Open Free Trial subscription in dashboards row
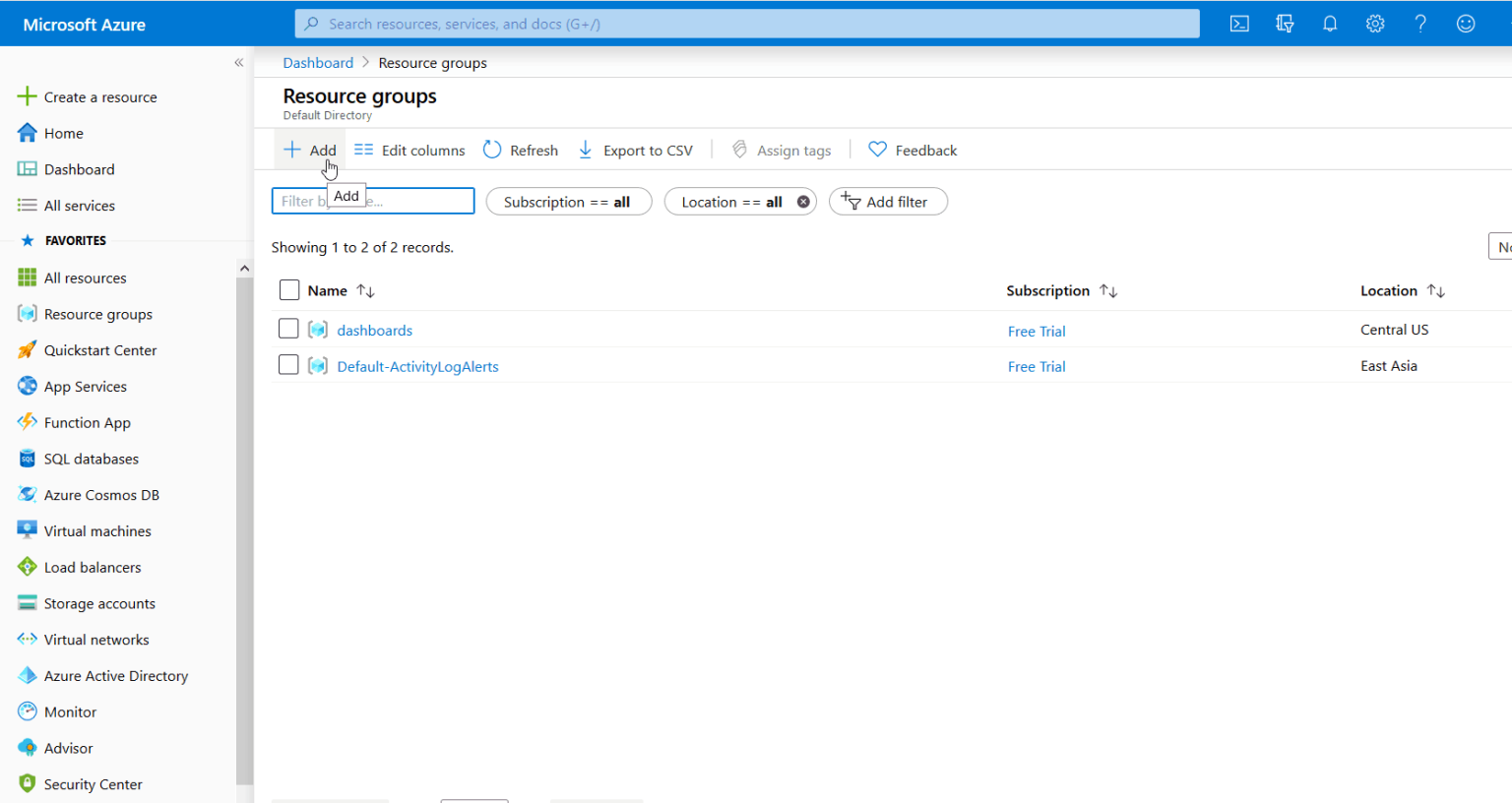1512x803 pixels. coord(1037,332)
